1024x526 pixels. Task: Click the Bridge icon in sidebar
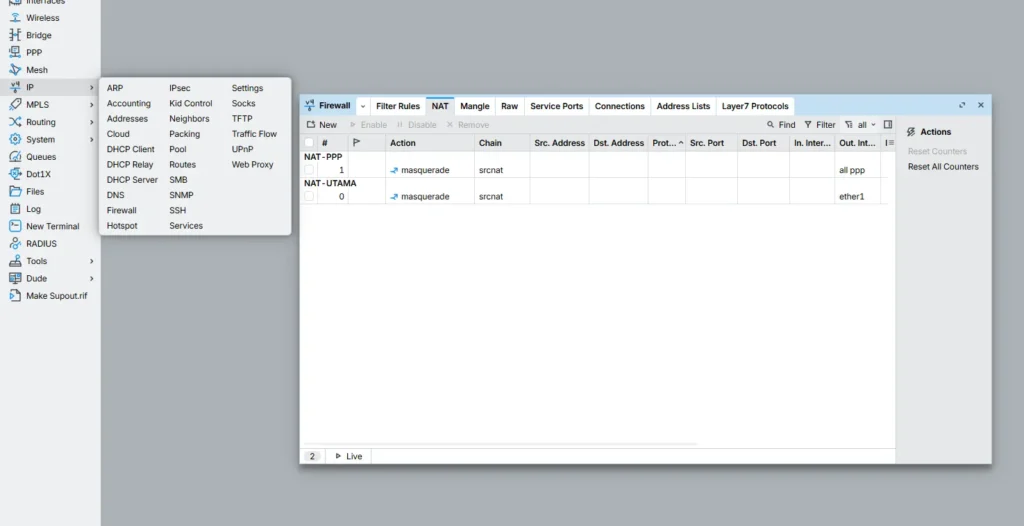point(15,35)
